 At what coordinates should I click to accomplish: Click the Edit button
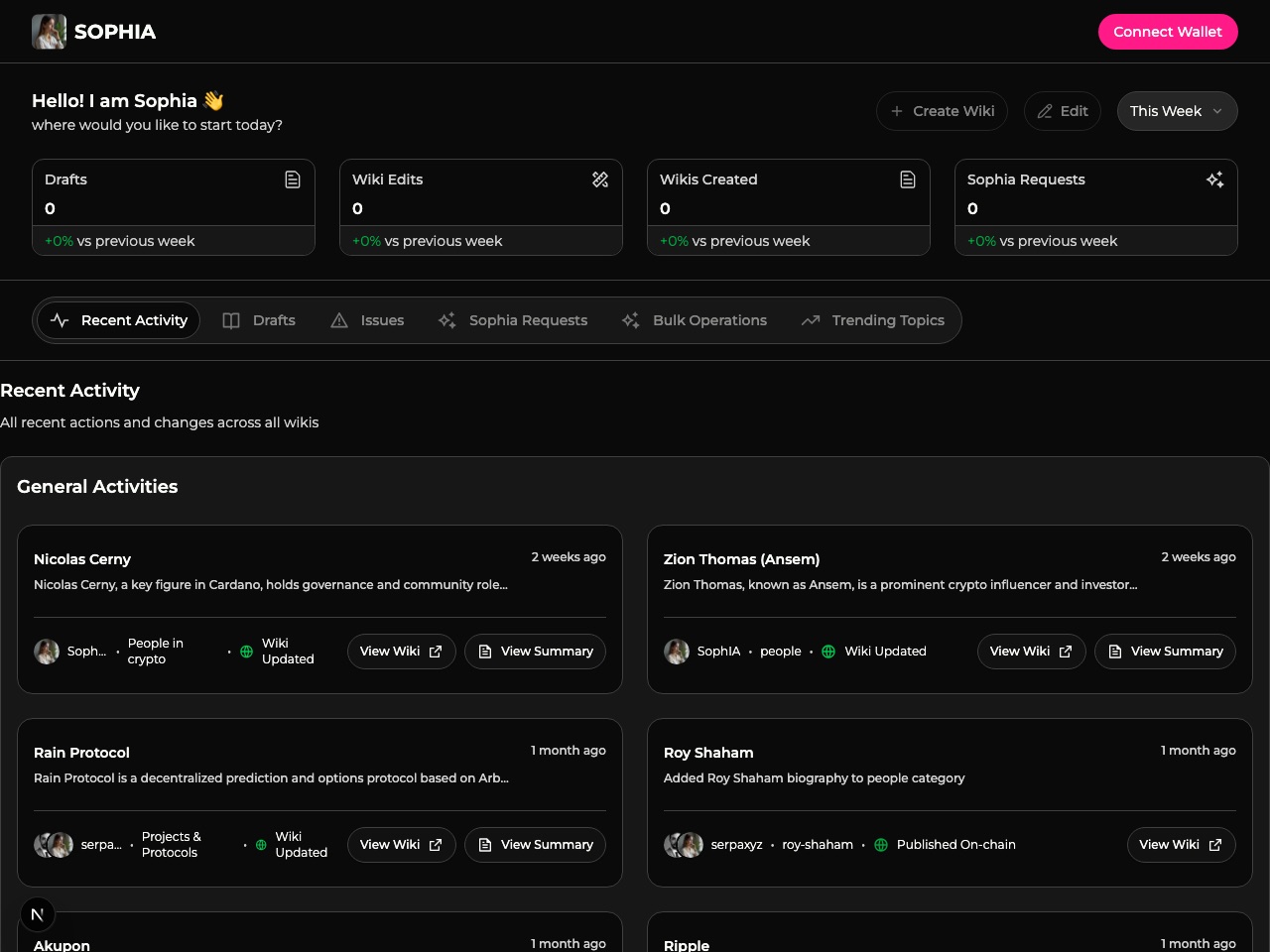point(1064,111)
